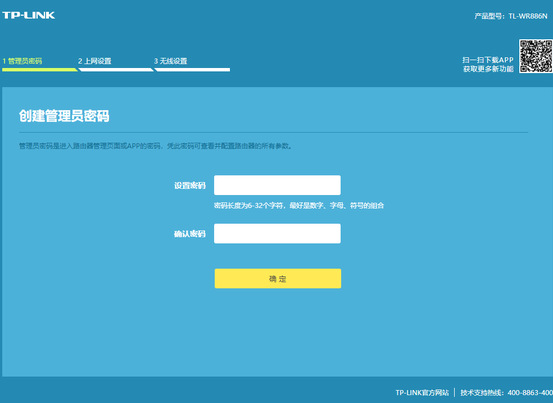This screenshot has width=553, height=403.
Task: Click the green progress bar under step 1
Action: pyautogui.click(x=40, y=70)
